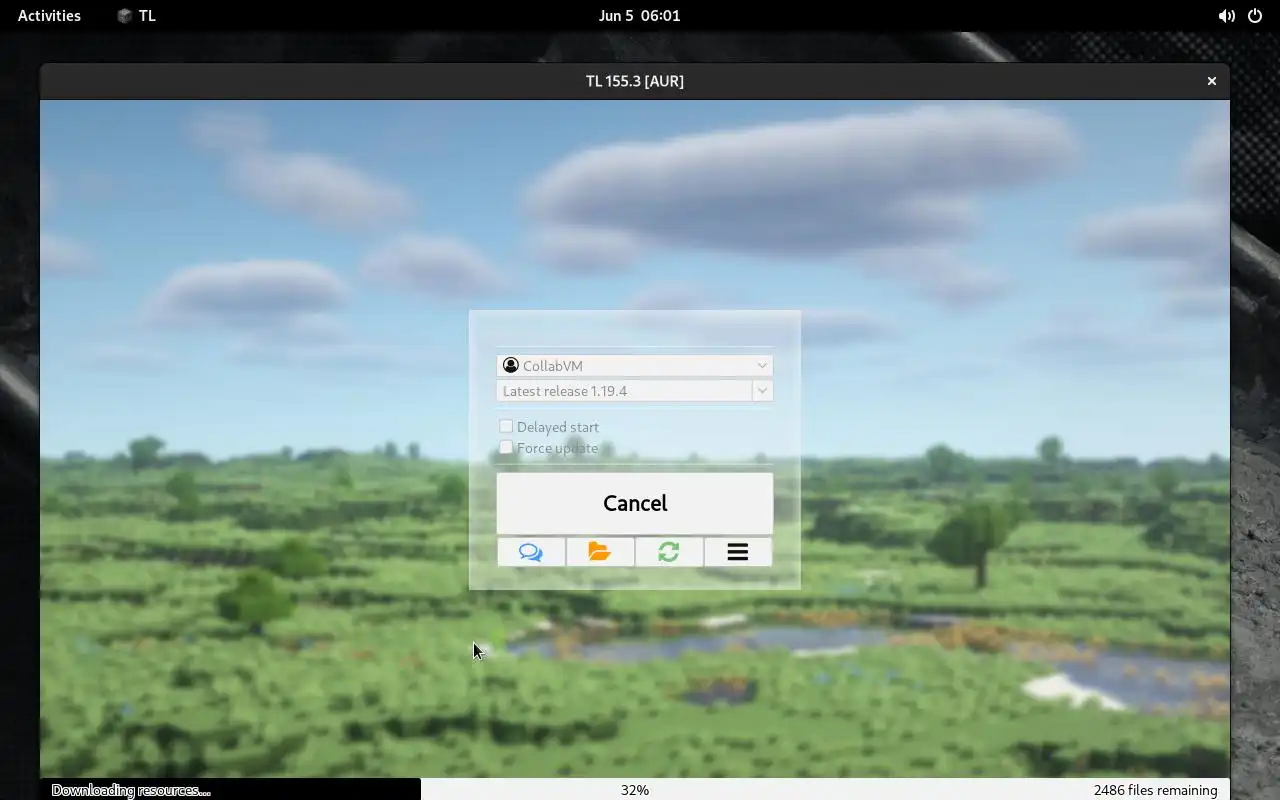The height and width of the screenshot is (800, 1280).
Task: Open the Activities overview
Action: coord(49,16)
